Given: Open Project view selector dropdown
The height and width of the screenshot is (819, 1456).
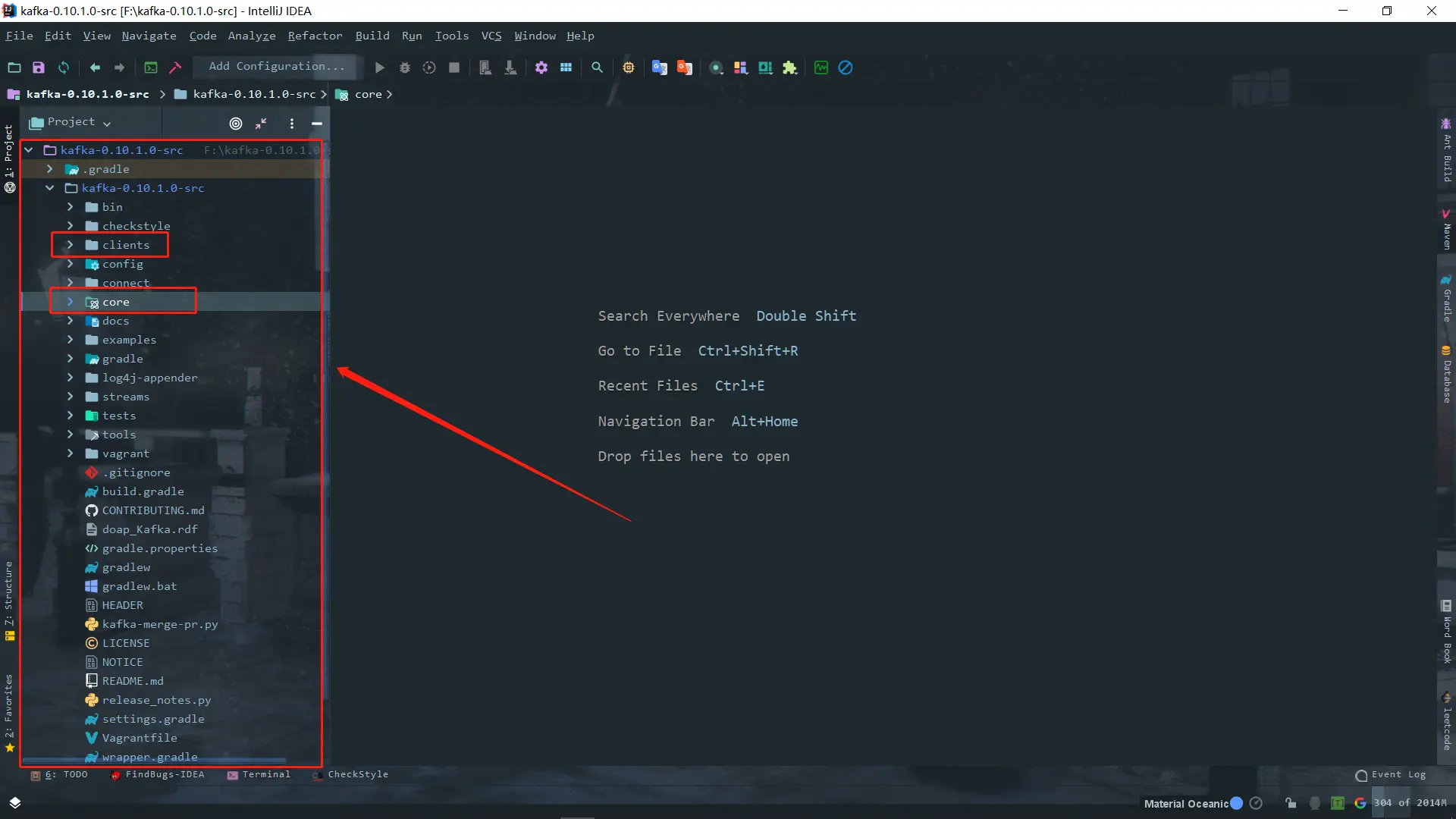Looking at the screenshot, I should (71, 122).
